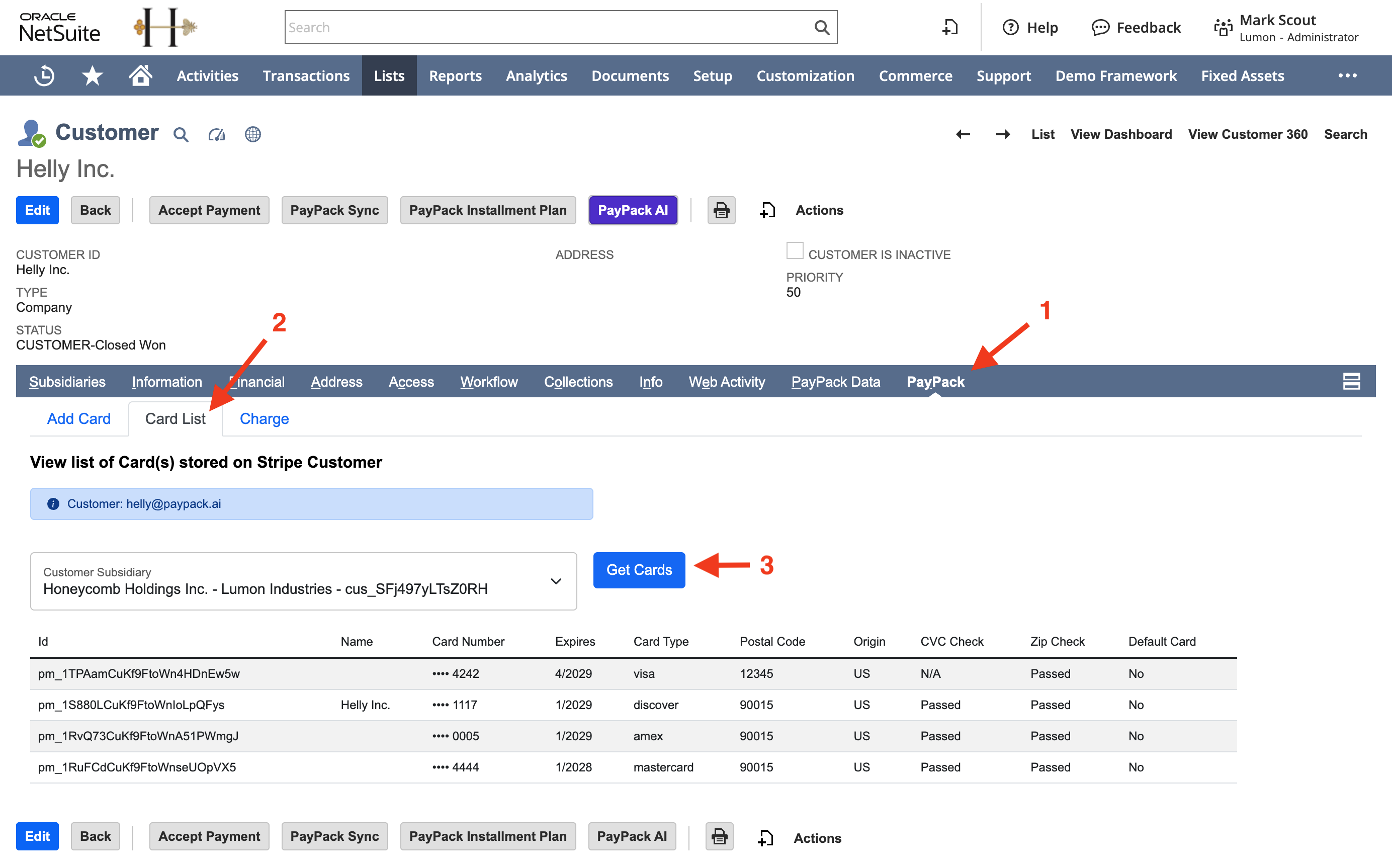Click the global search magnifier icon
The height and width of the screenshot is (868, 1392).
point(821,27)
